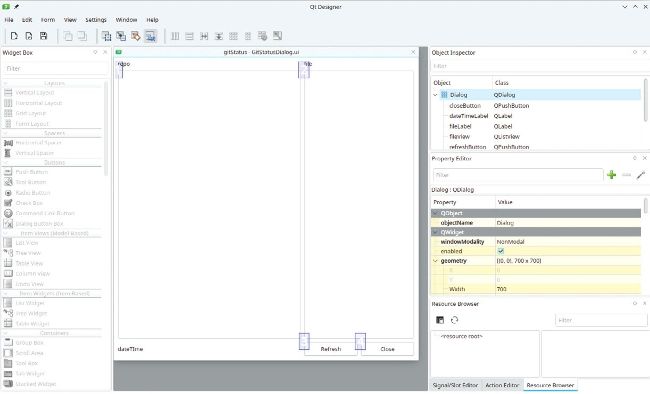This screenshot has width=650, height=394.
Task: Open property editor configure wrench icon
Action: pos(641,175)
